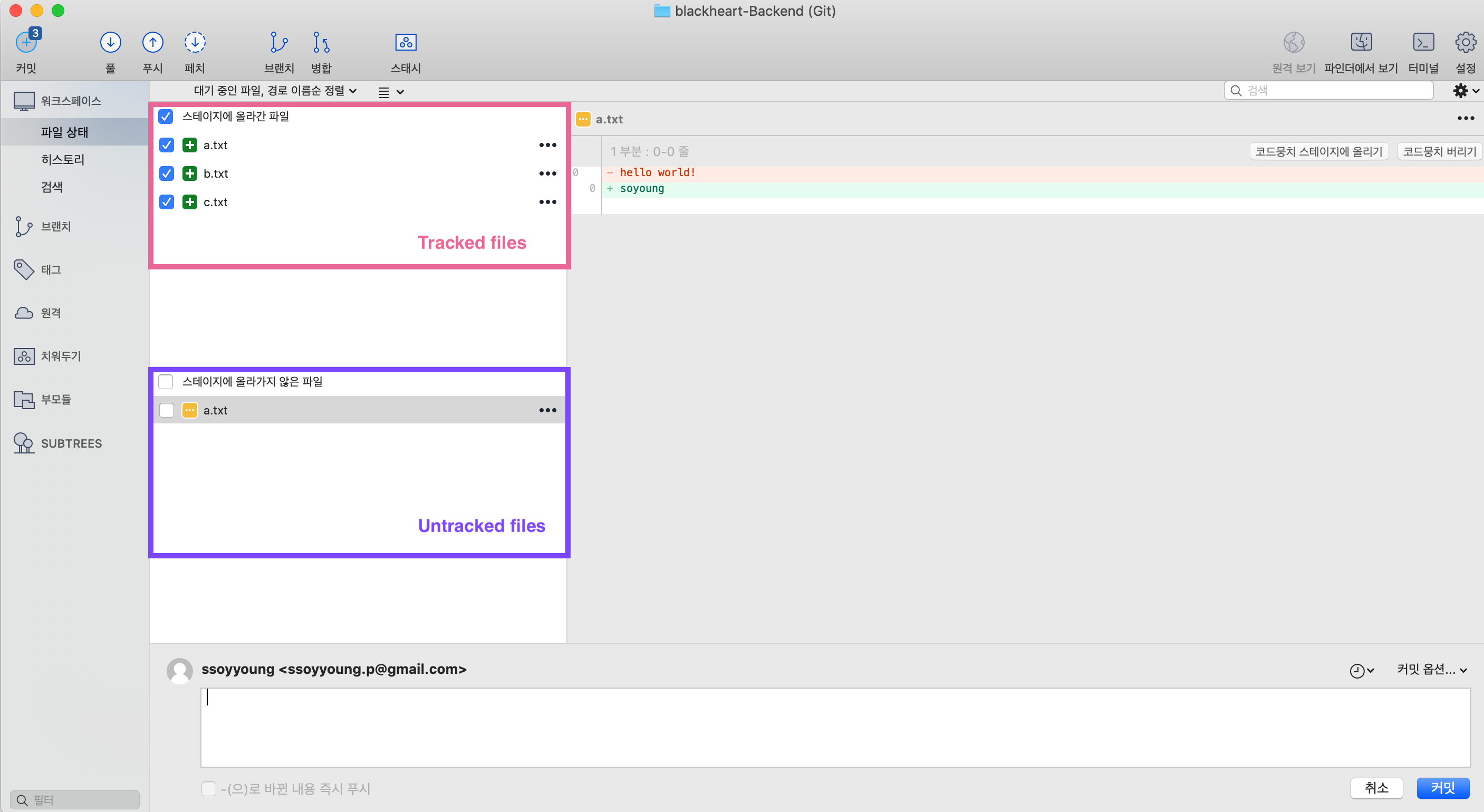Click the Fetch (페치) toolbar icon
This screenshot has width=1484, height=812.
pos(195,43)
